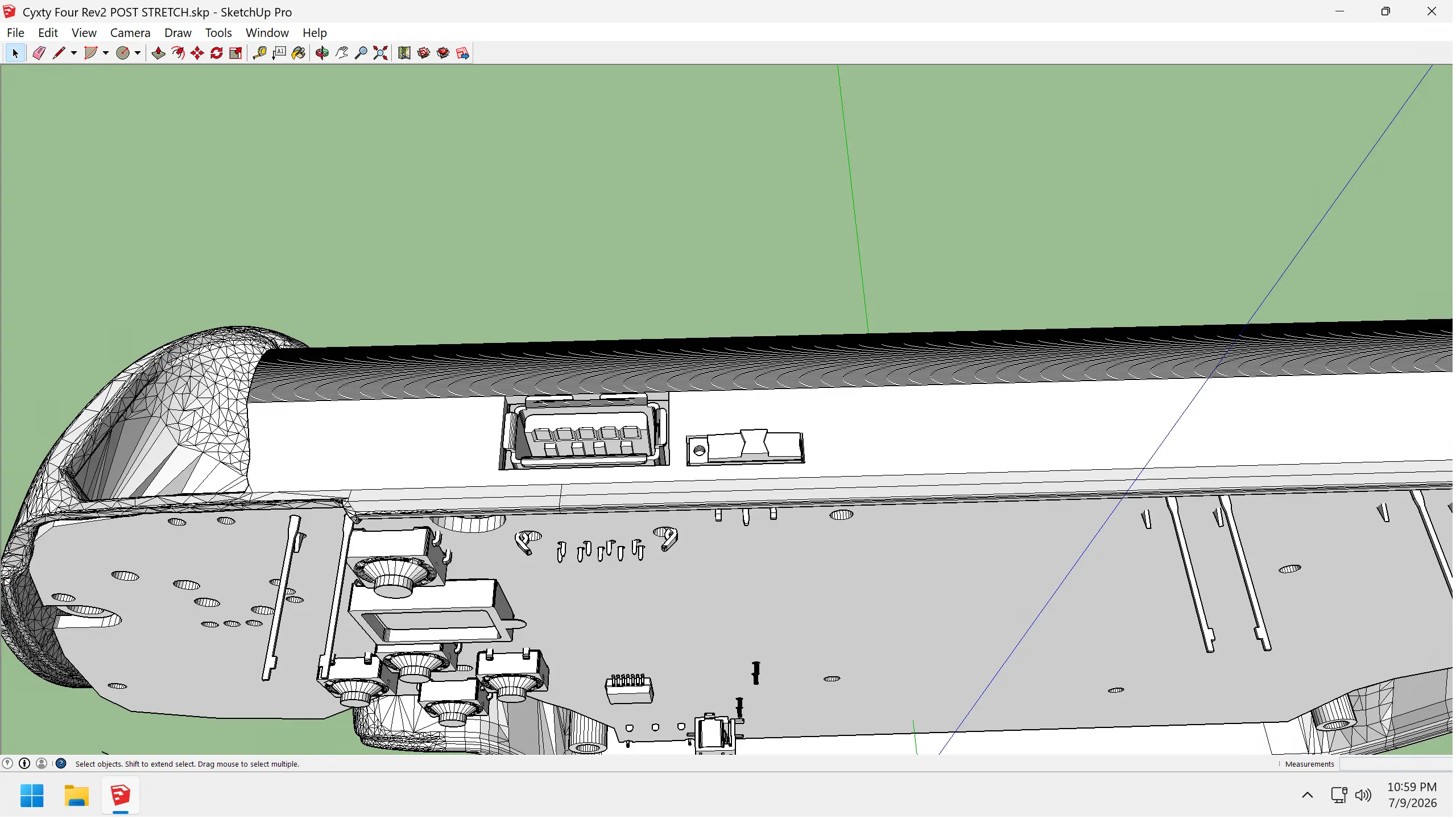Click the help question-mark status icon
The image size is (1456, 819).
(x=61, y=765)
